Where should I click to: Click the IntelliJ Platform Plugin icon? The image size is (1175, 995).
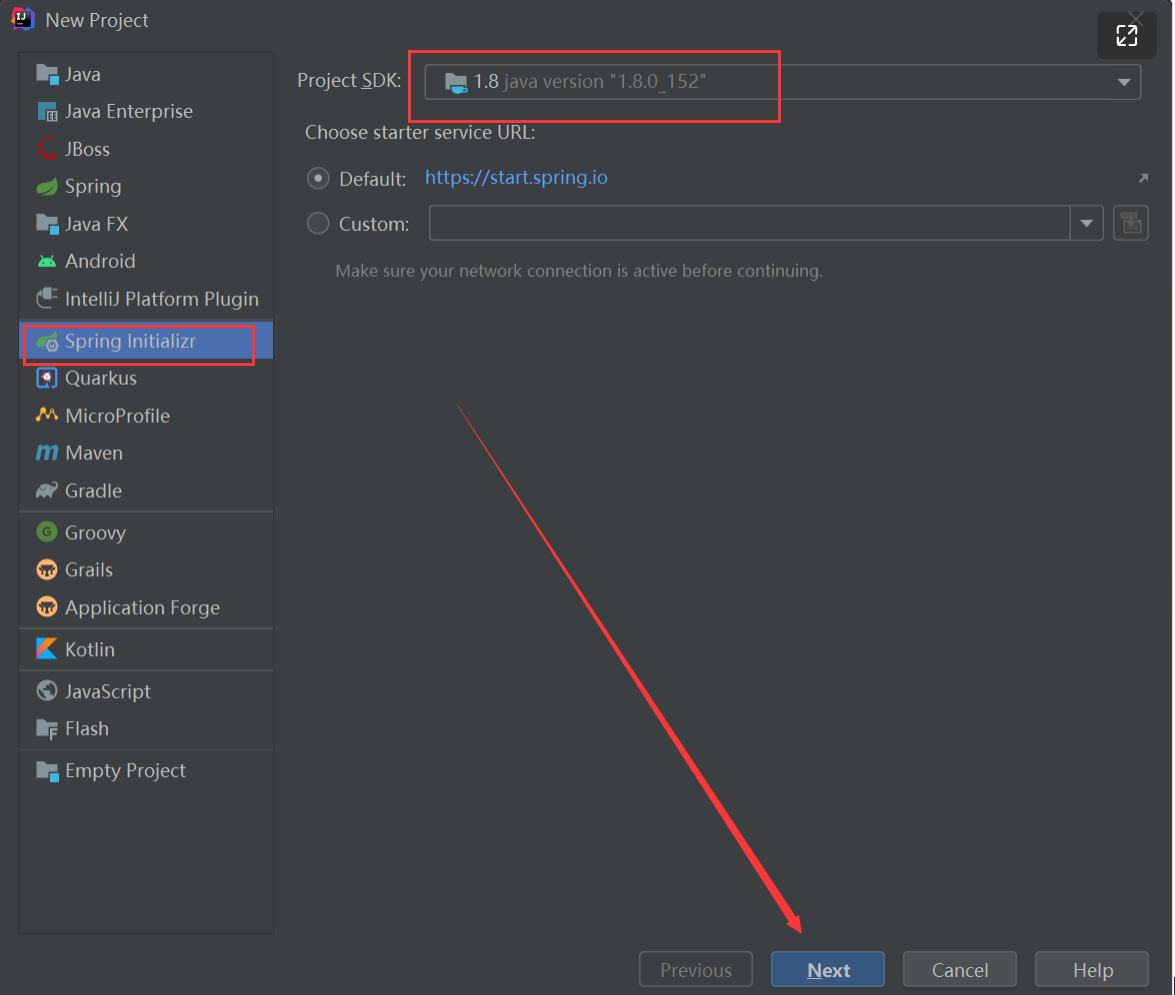47,298
